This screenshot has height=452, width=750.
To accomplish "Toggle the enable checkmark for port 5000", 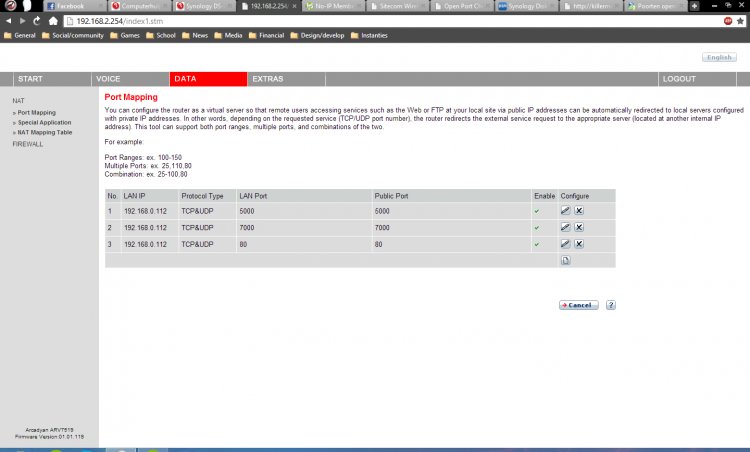I will (537, 211).
